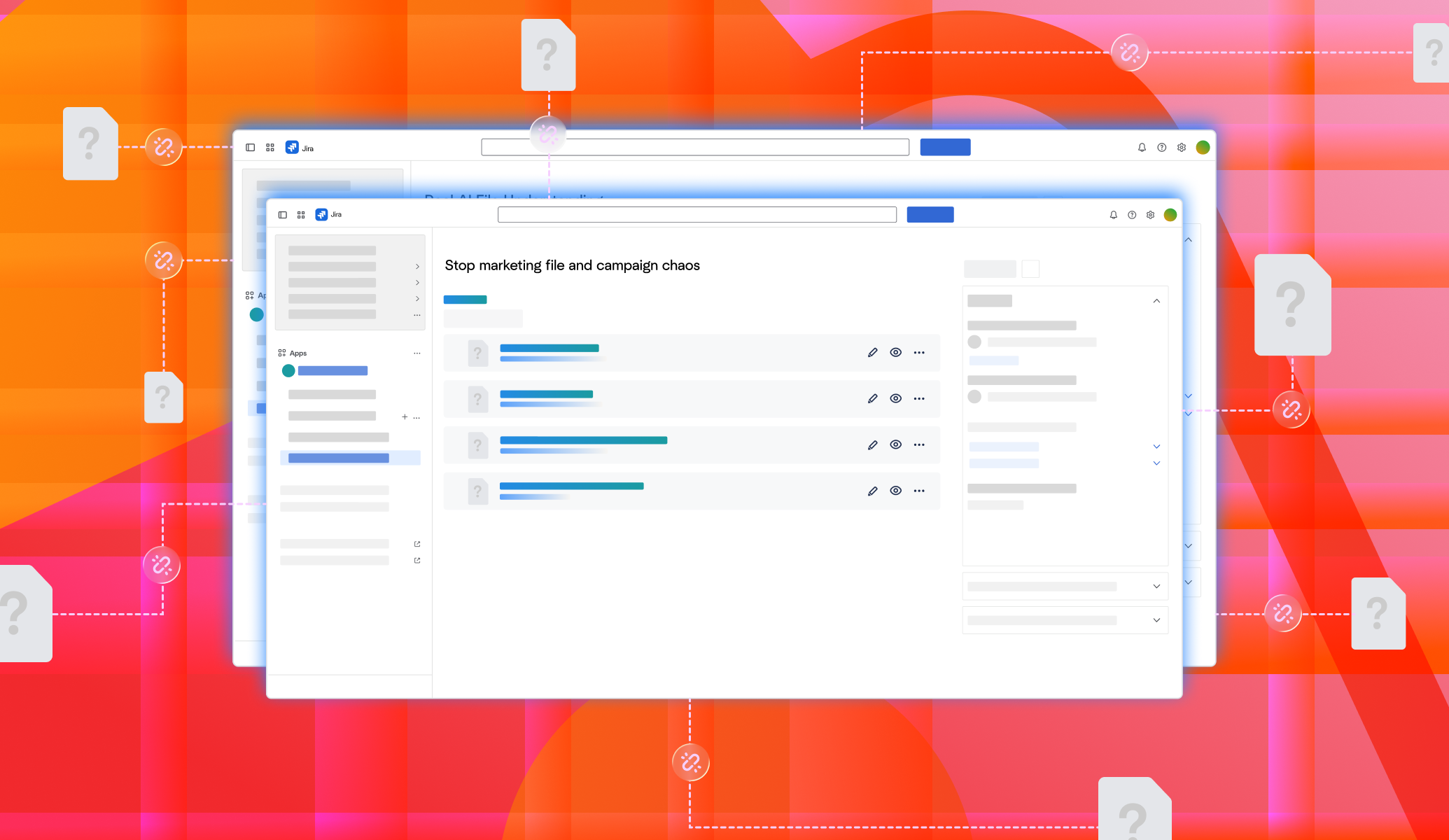This screenshot has width=1449, height=840.
Task: Click blue button next to search bar
Action: click(x=930, y=215)
